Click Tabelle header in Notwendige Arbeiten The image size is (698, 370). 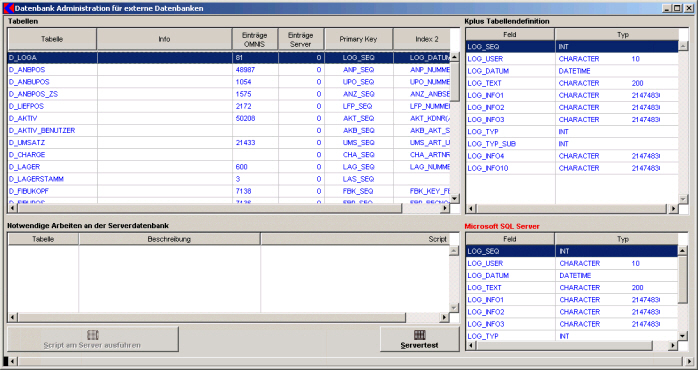(43, 239)
